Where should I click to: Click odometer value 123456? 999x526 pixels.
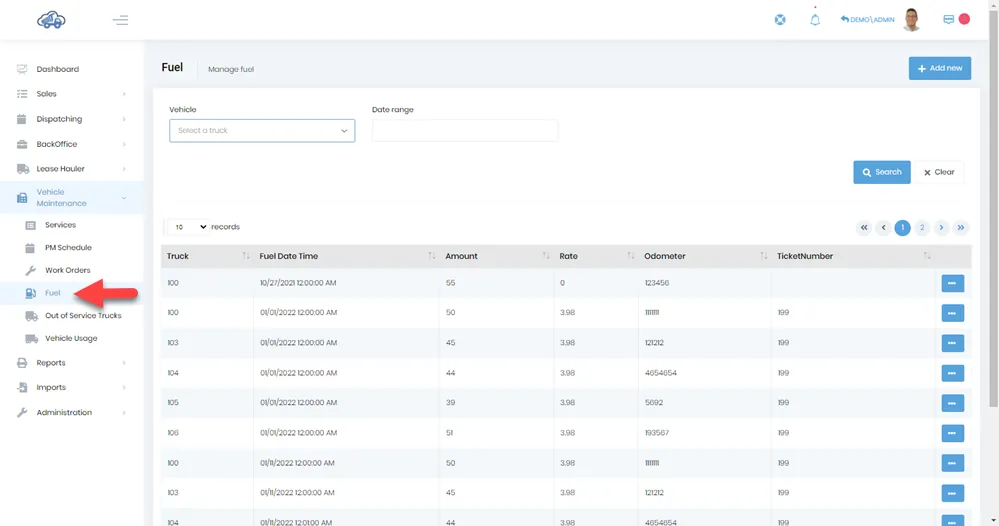coord(656,283)
